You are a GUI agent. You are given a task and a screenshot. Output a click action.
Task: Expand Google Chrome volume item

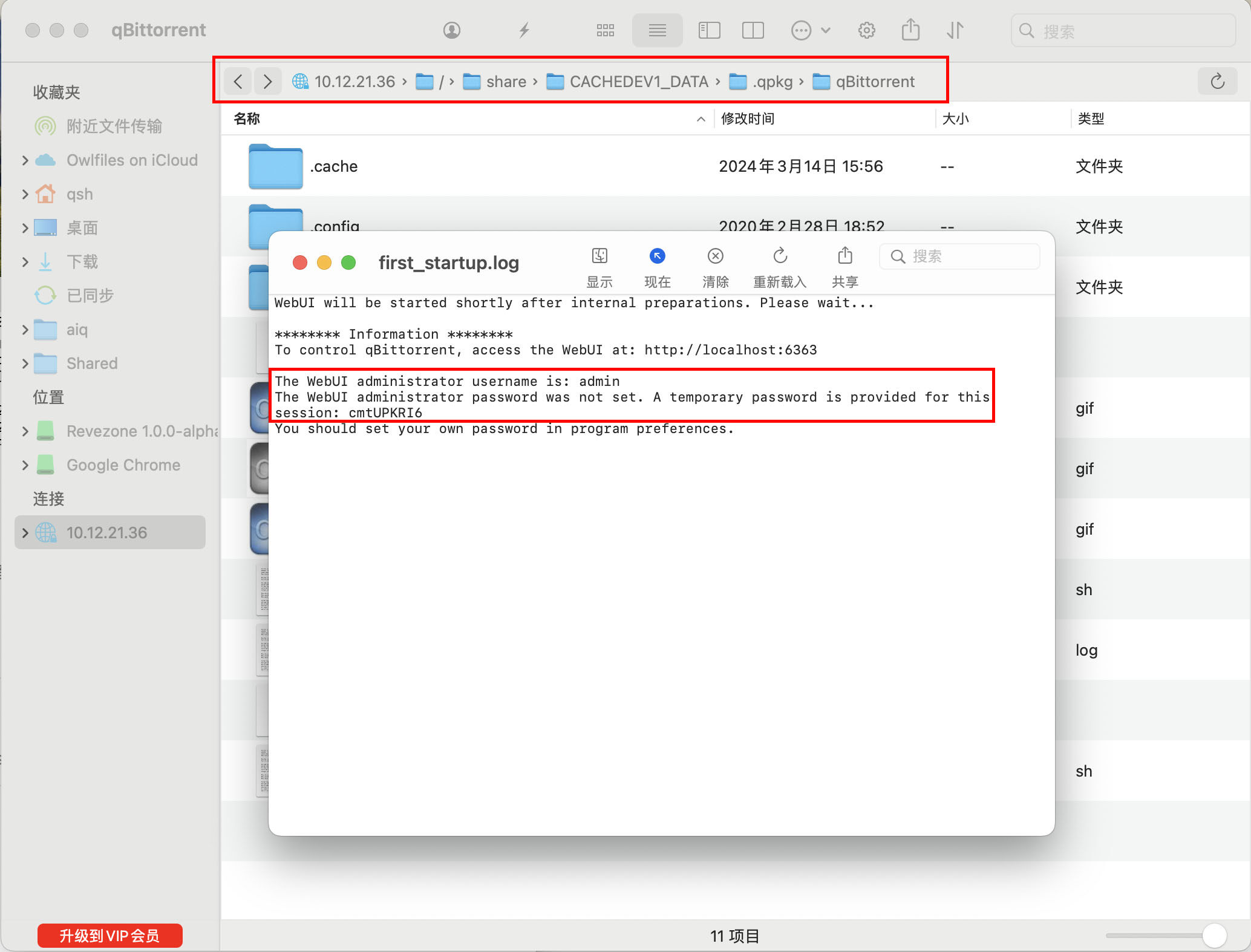25,465
